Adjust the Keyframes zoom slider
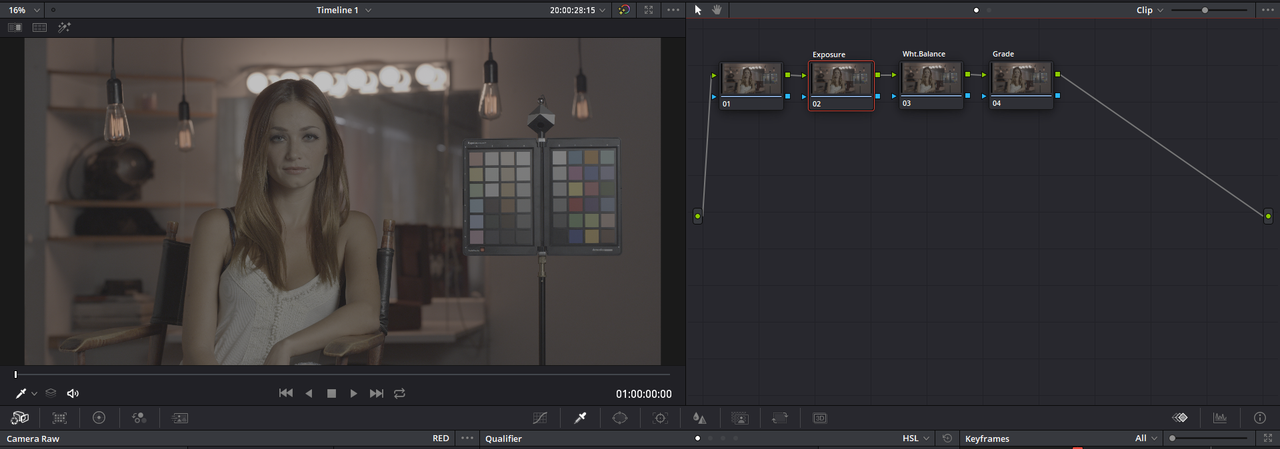This screenshot has height=449, width=1280. coord(1173,439)
